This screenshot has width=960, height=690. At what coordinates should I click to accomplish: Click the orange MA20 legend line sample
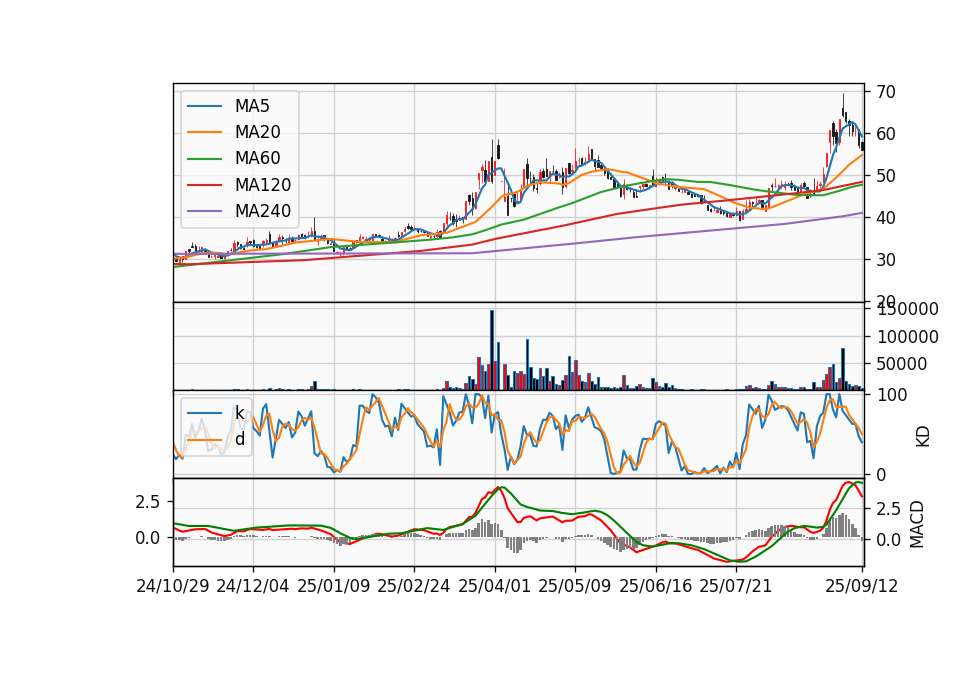204,132
